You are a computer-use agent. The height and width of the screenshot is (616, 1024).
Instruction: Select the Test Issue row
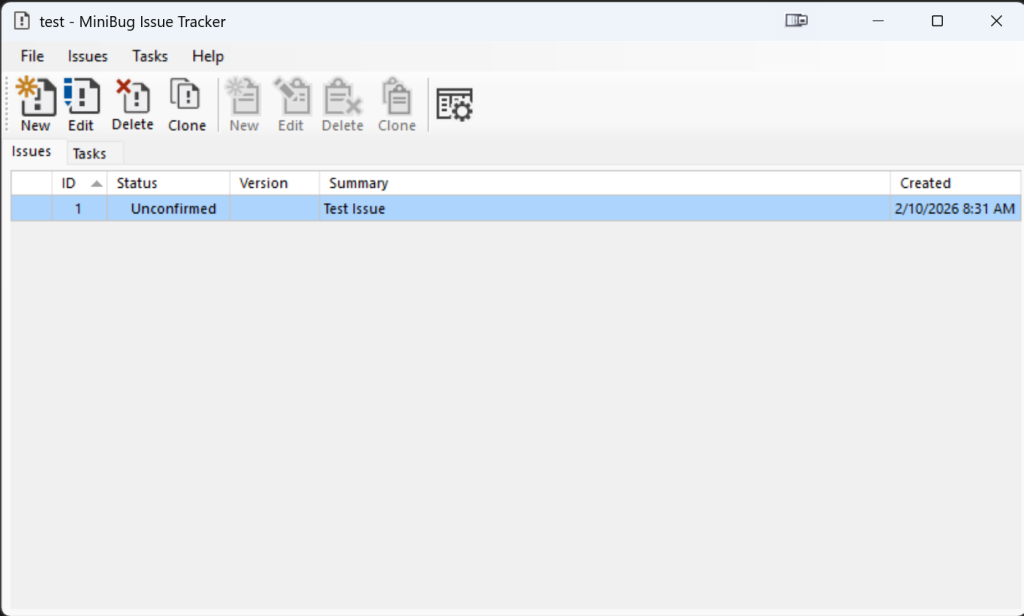[400, 208]
